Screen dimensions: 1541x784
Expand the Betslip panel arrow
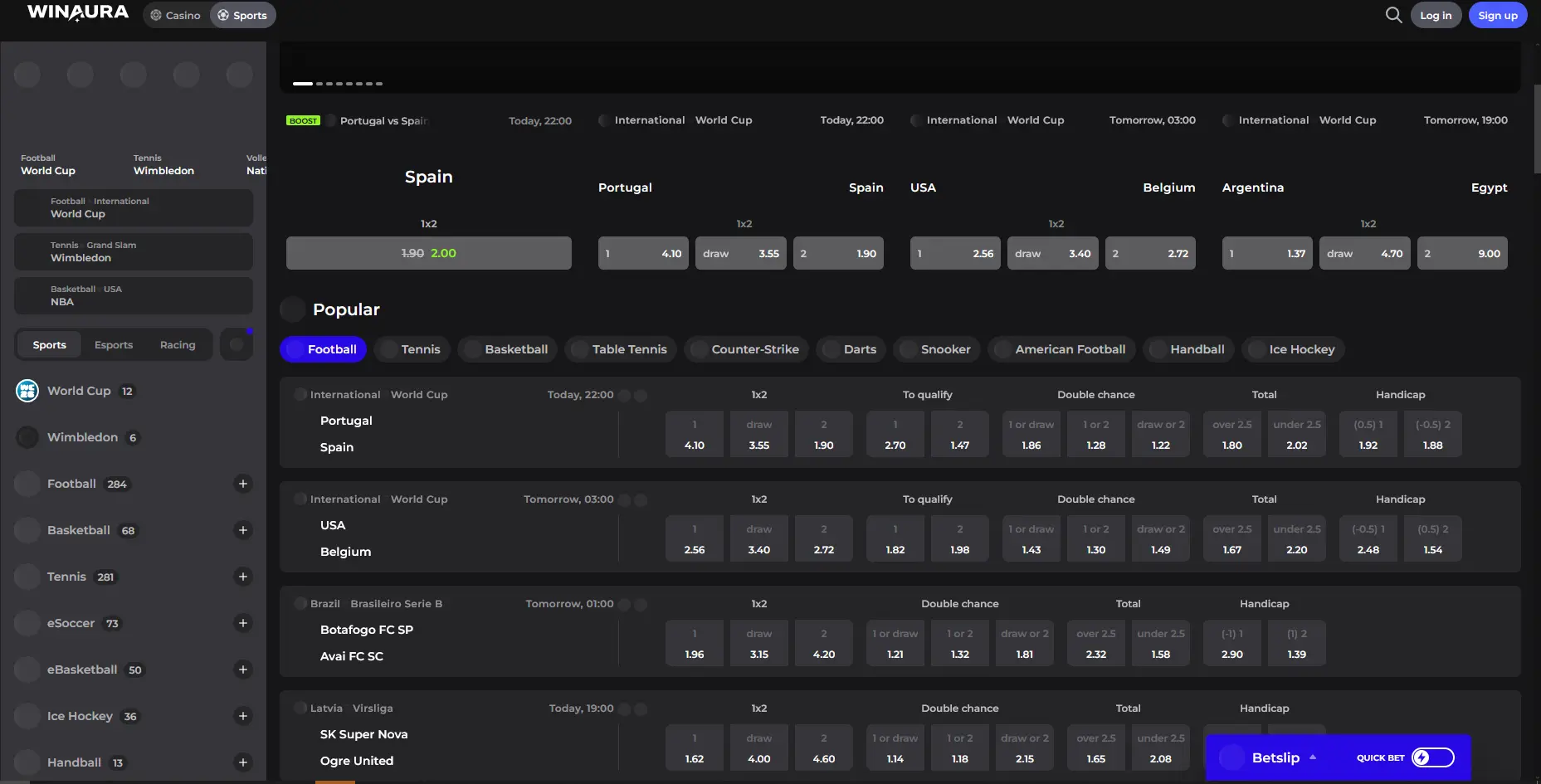[1313, 757]
